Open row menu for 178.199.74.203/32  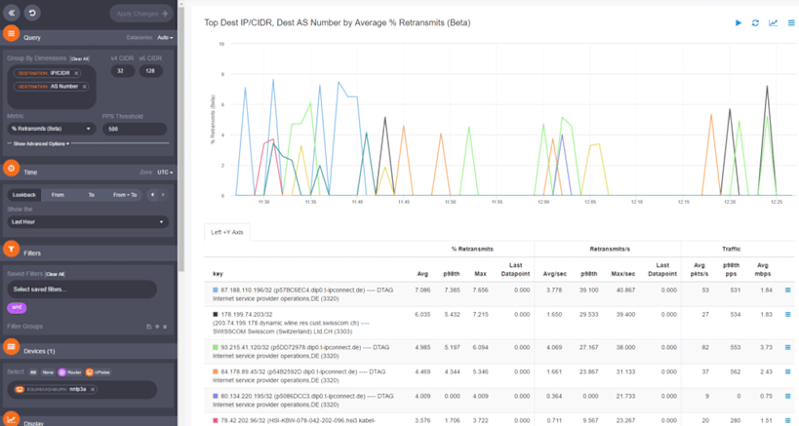[788, 314]
